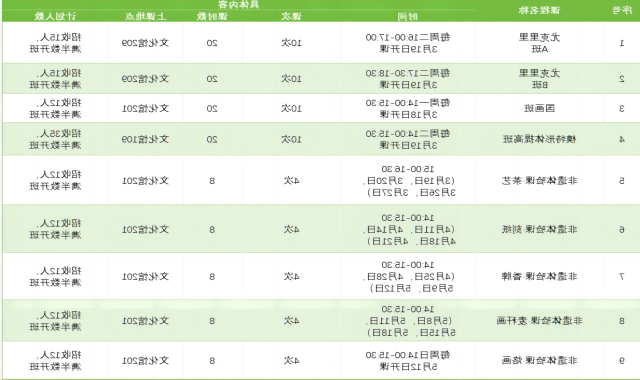Image resolution: width=640 pixels, height=380 pixels.
Task: Click 10次 in the 模特形体提高班 row
Action: click(291, 140)
